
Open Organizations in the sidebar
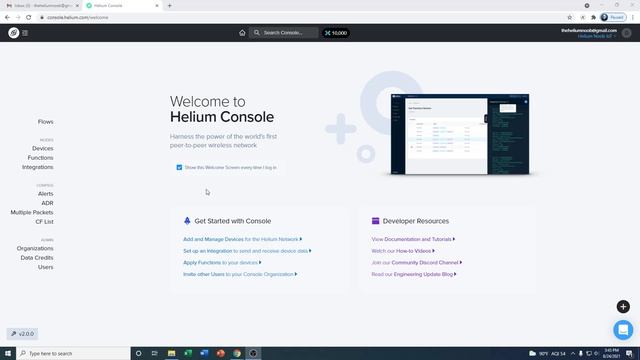click(35, 248)
